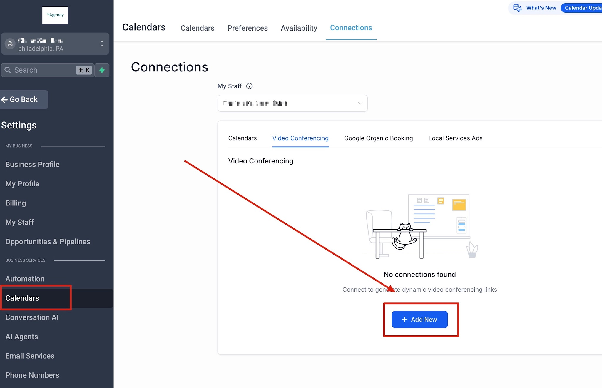Click the What's New announcement icon
This screenshot has height=388, width=602.
point(517,8)
